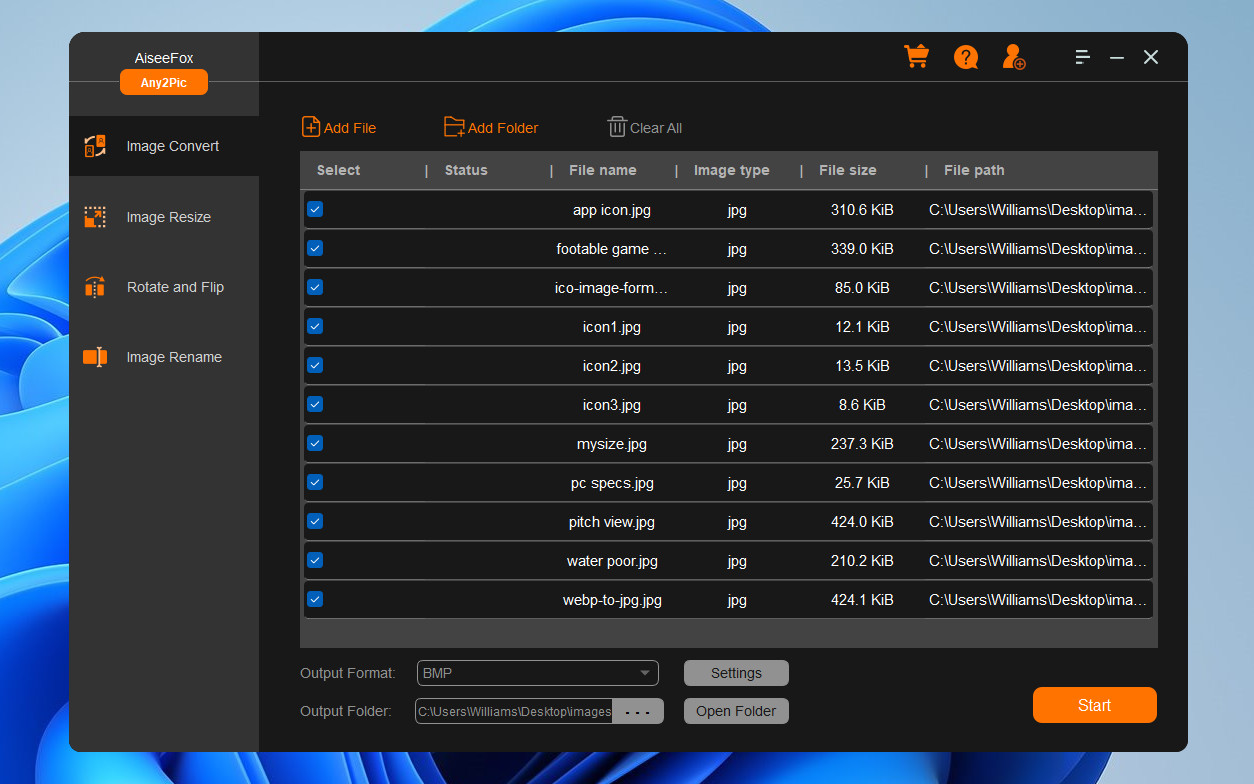The width and height of the screenshot is (1254, 784).
Task: Click the 339.0 KiB file size cell
Action: pyautogui.click(x=862, y=249)
